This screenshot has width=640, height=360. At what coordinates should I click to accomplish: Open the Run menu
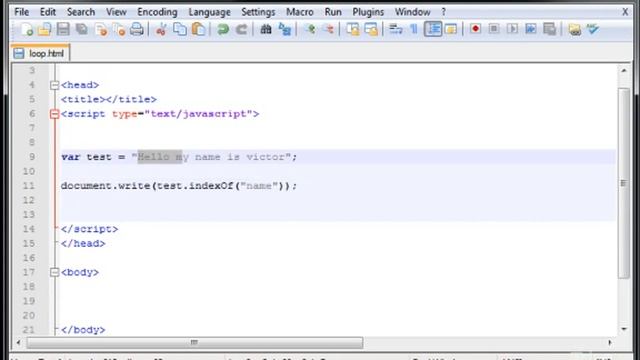(333, 12)
